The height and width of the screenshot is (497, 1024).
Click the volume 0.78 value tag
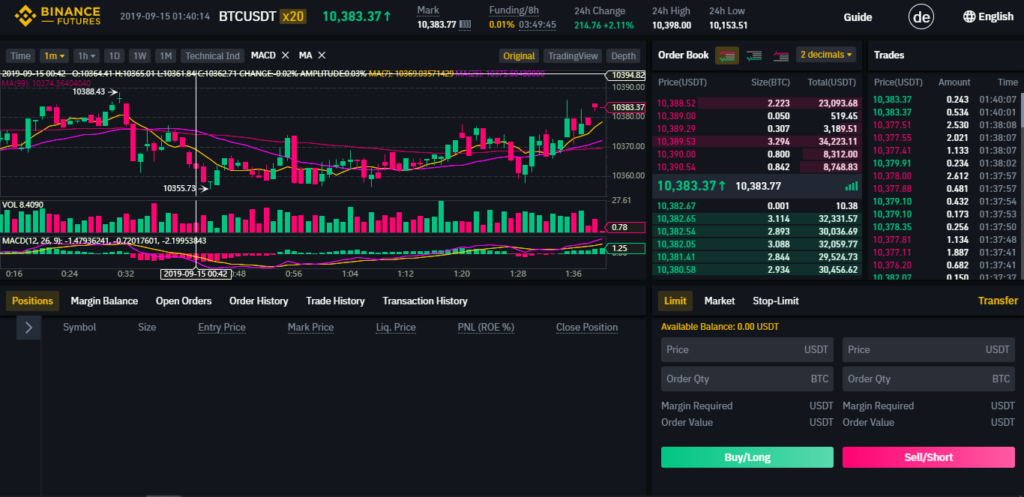click(x=626, y=227)
